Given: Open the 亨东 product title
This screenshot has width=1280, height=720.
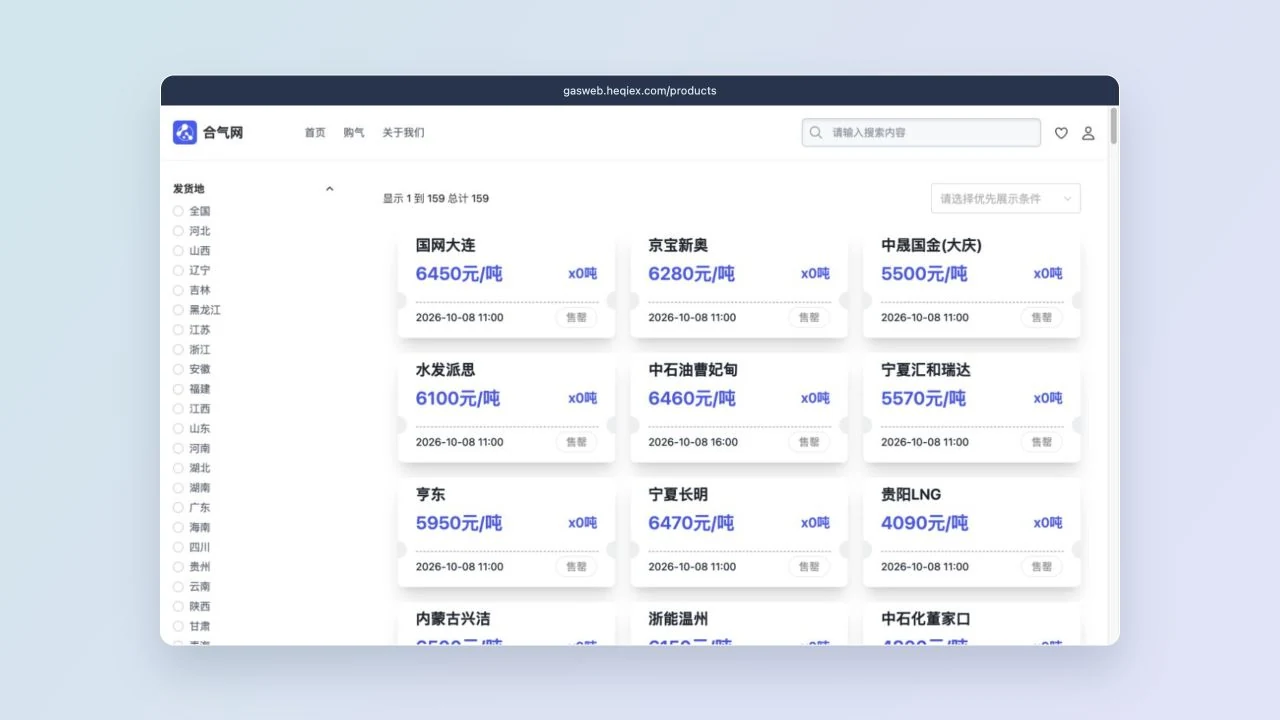Looking at the screenshot, I should click(431, 495).
